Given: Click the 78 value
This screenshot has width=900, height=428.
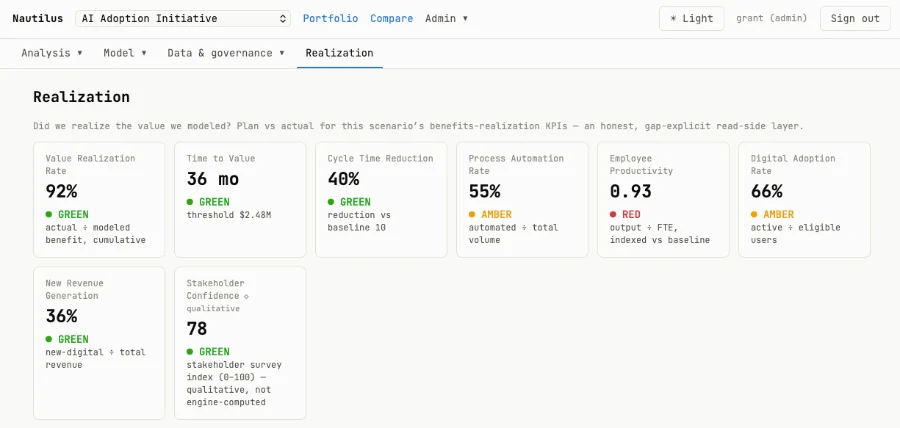Looking at the screenshot, I should [x=197, y=329].
